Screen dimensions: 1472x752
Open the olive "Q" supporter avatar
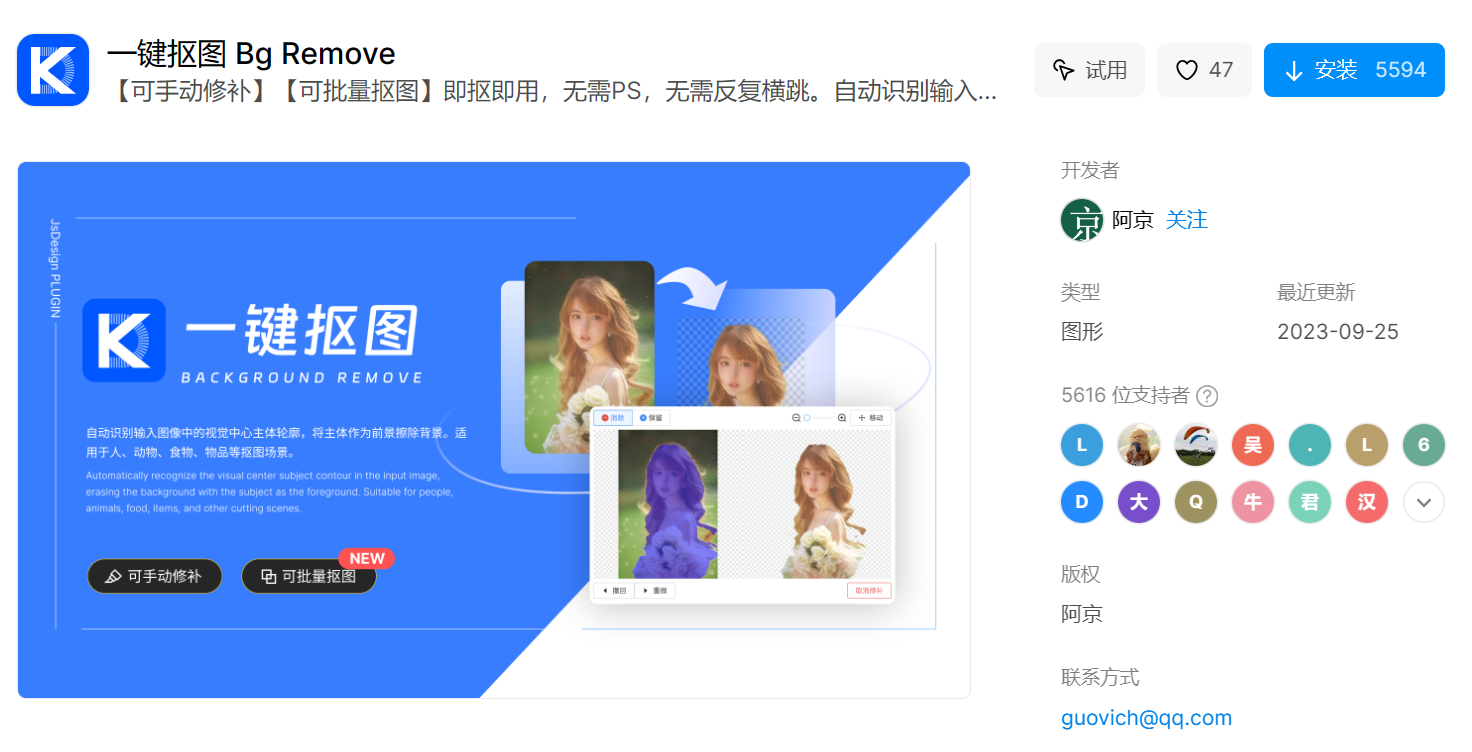1195,502
